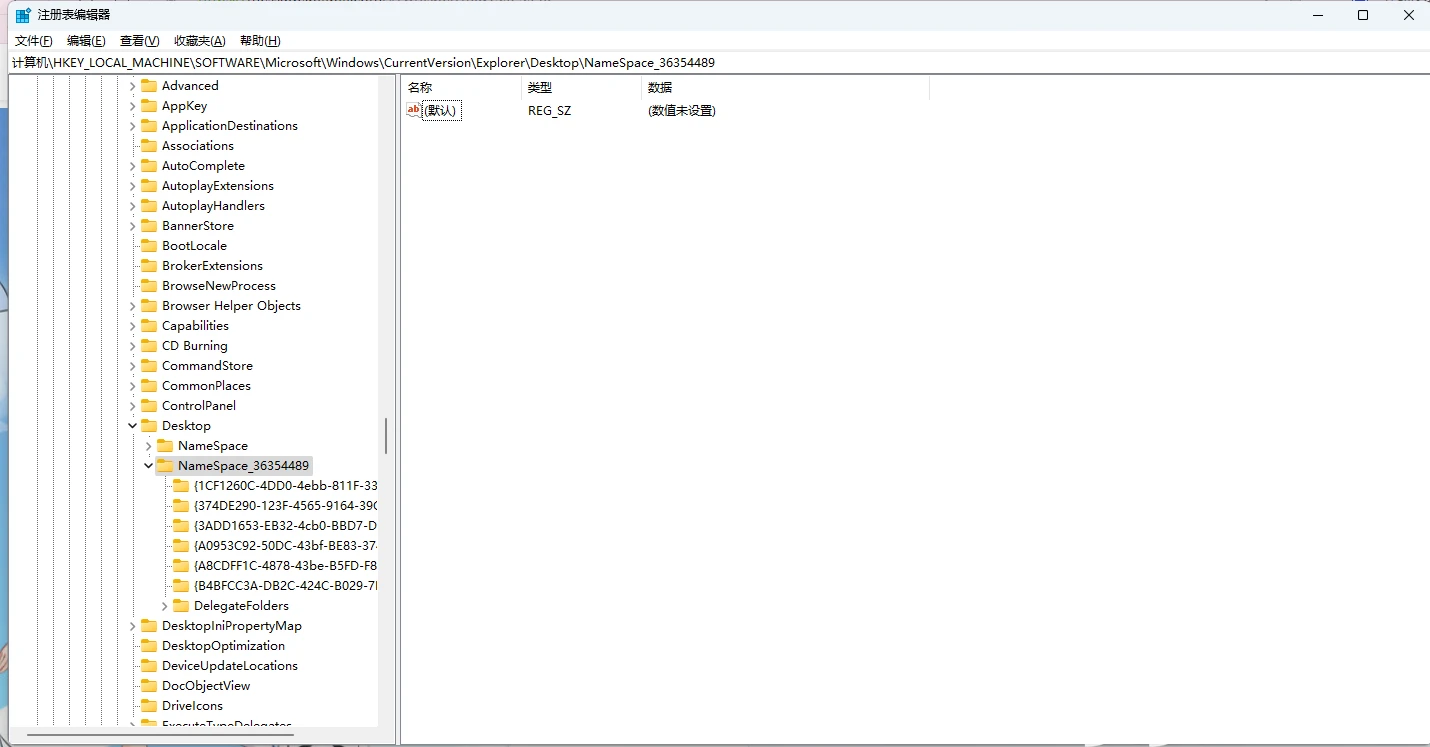Select the CommandStore folder icon
Viewport: 1430px width, 747px height.
(x=149, y=366)
